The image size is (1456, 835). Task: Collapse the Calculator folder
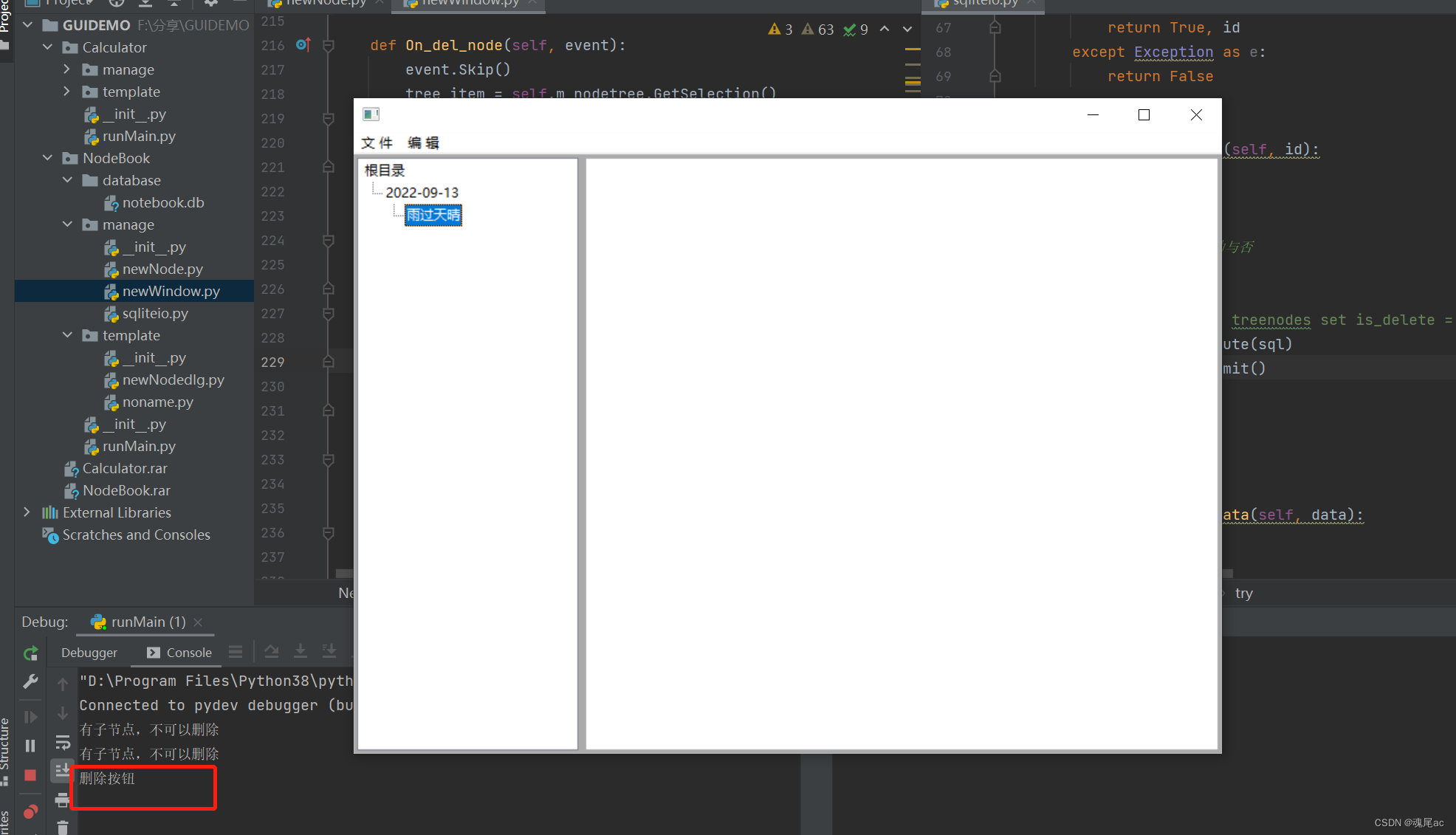click(x=48, y=47)
